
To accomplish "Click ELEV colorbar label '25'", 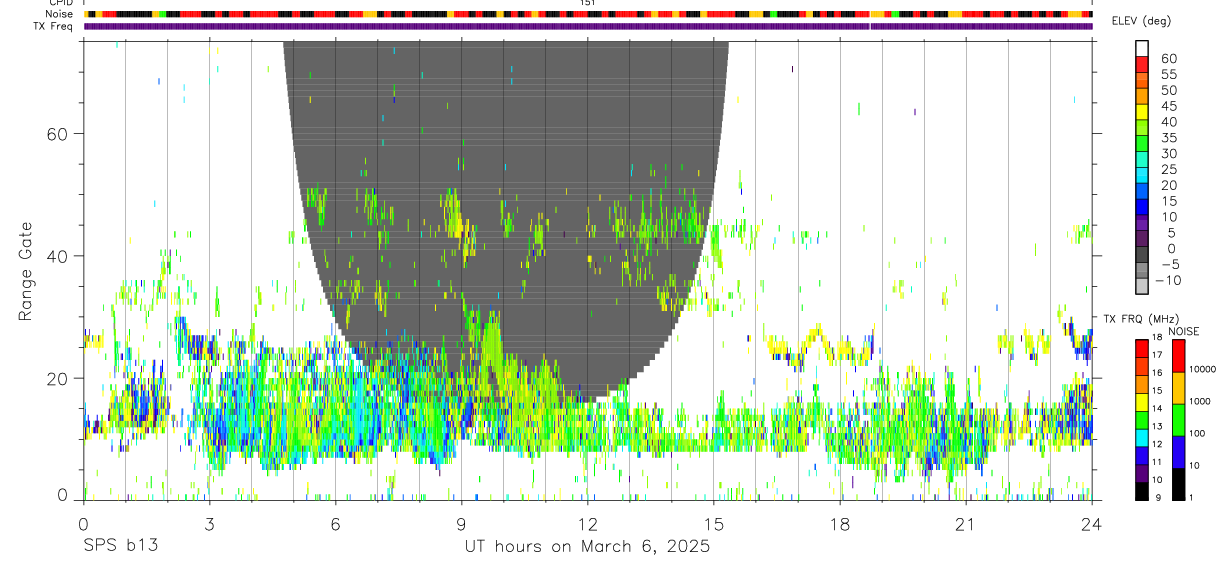I will tap(1167, 170).
